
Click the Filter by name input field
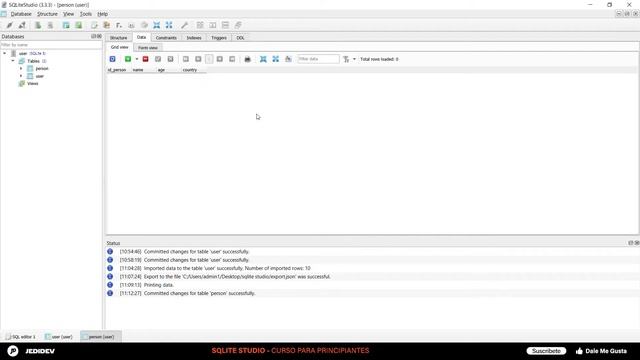51,45
